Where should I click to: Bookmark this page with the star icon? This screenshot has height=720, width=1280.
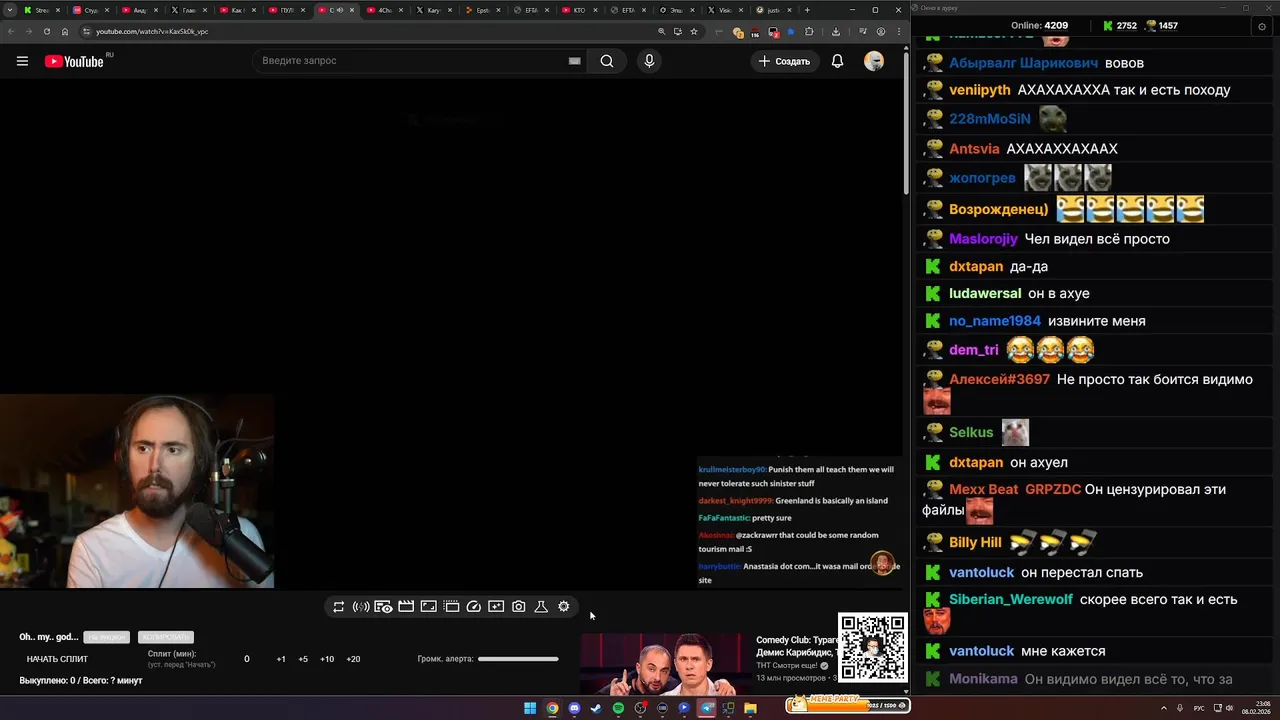694,31
